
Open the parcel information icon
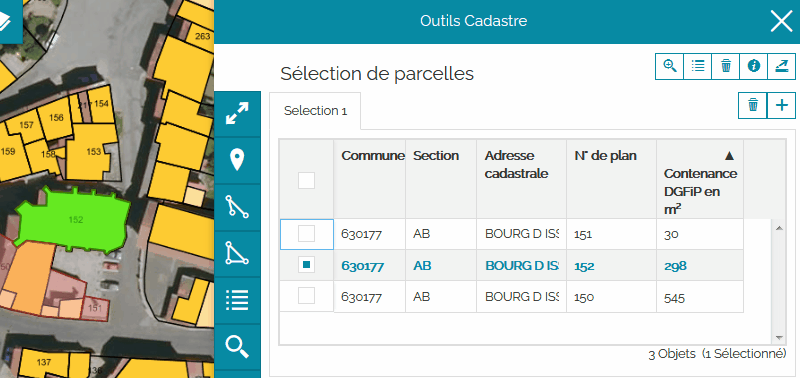(754, 66)
